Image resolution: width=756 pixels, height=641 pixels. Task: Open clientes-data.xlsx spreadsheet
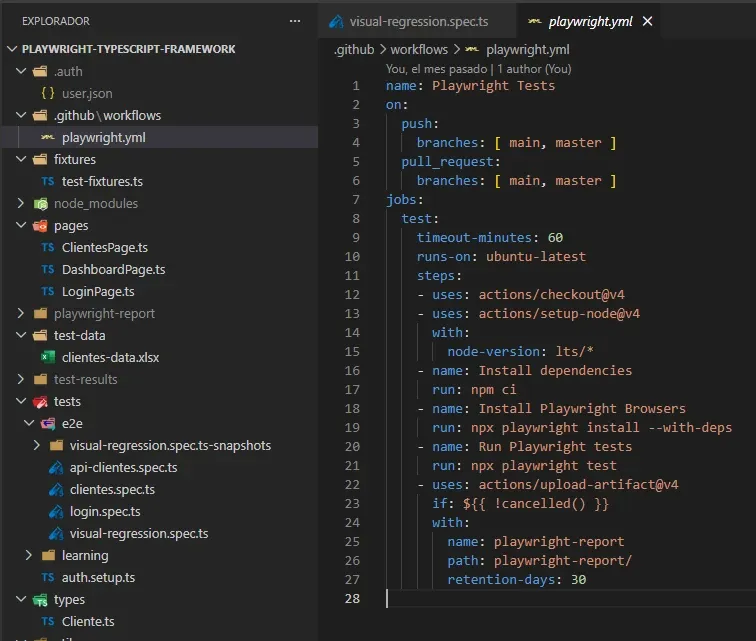(x=110, y=357)
